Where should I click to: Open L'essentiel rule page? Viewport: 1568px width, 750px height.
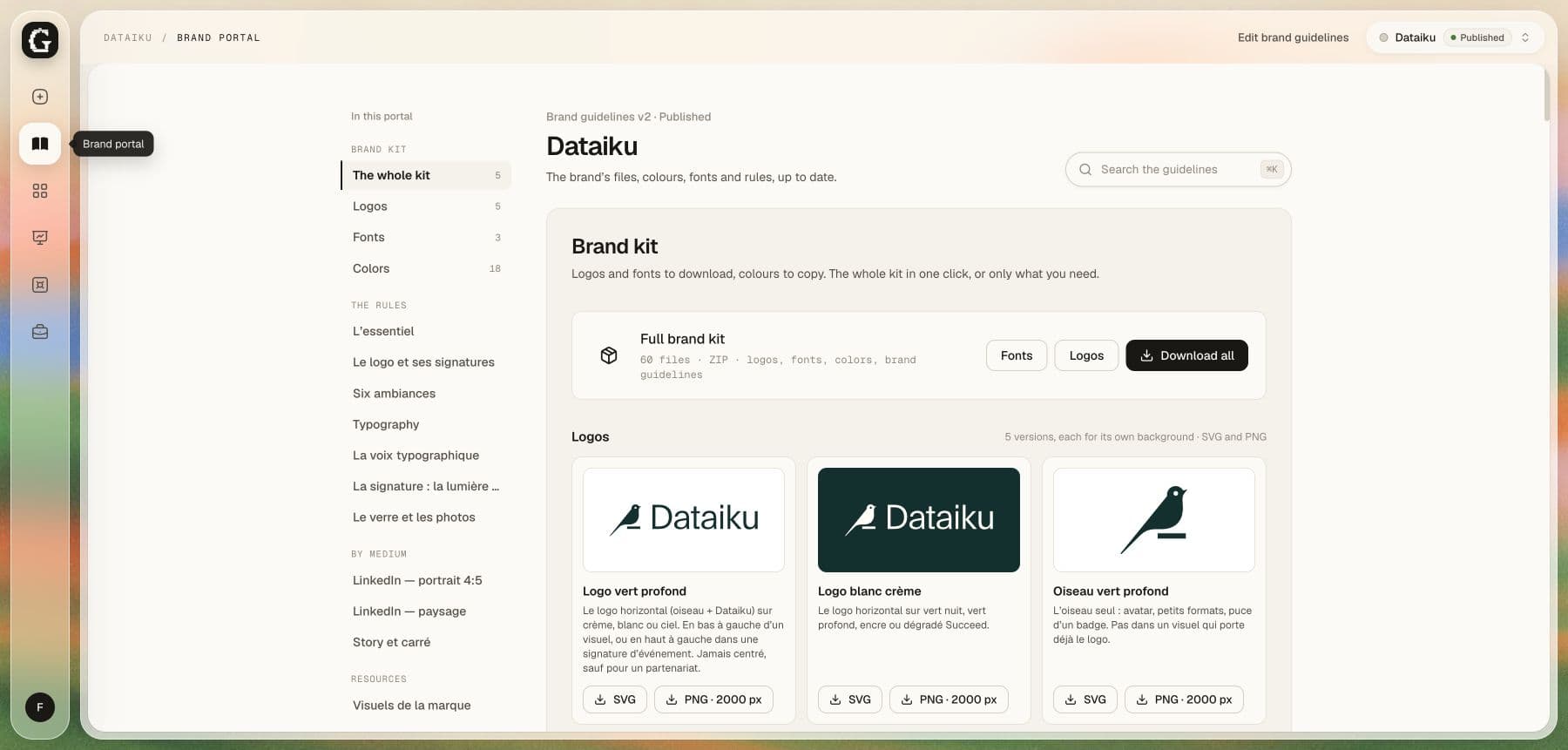[x=426, y=331]
